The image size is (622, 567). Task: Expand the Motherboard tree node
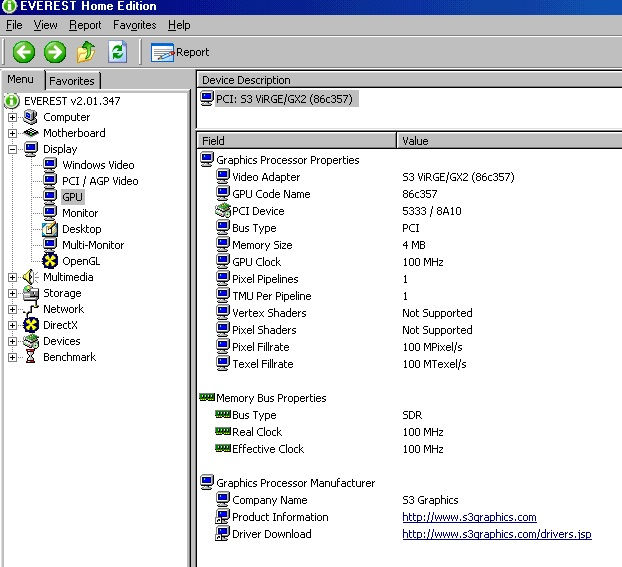pos(12,133)
